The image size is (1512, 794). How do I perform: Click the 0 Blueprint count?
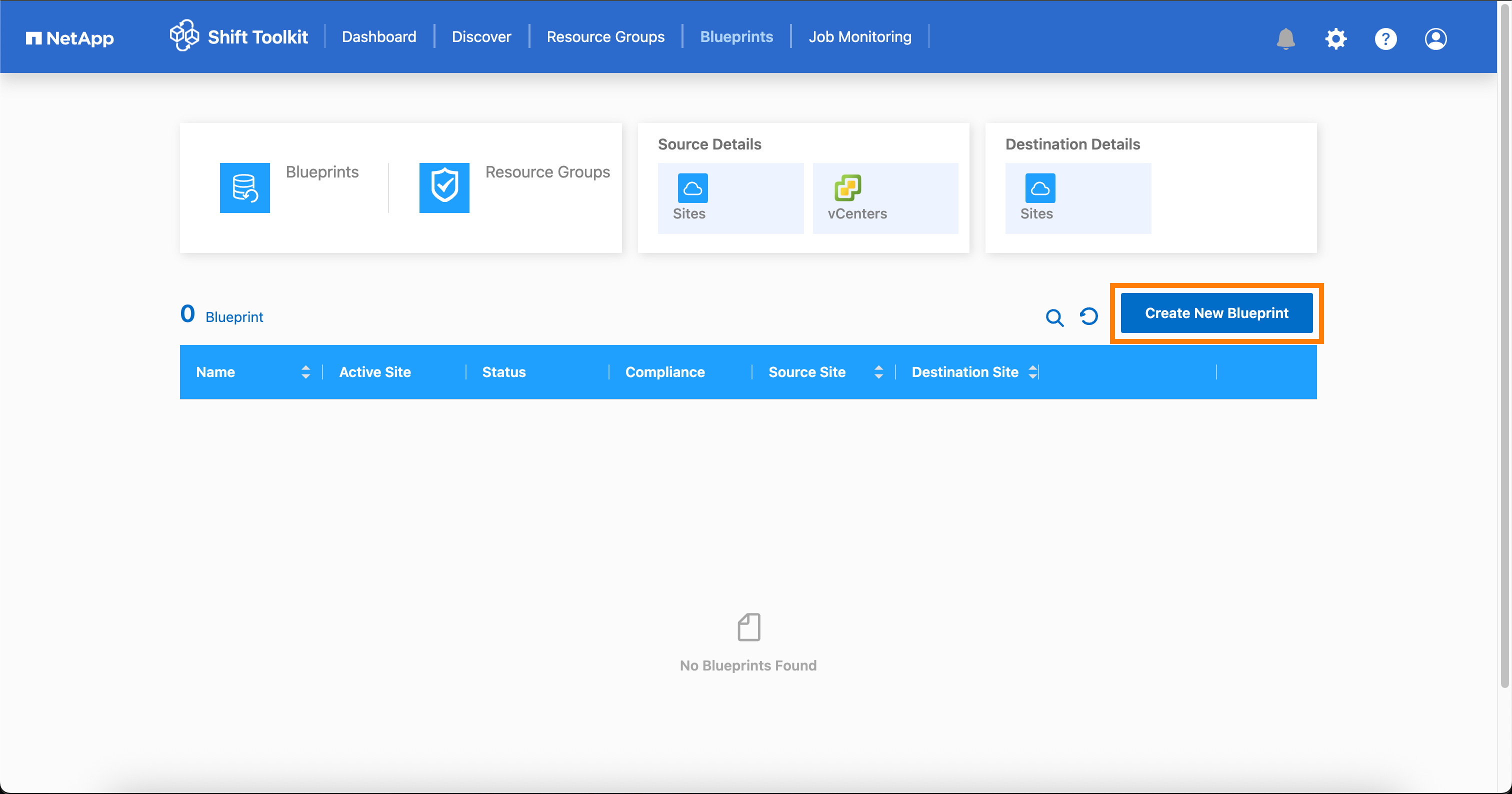(222, 315)
